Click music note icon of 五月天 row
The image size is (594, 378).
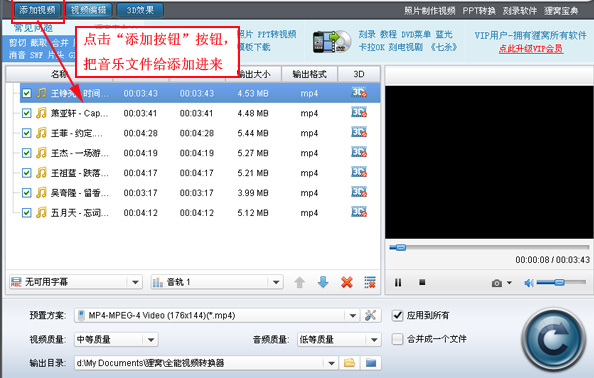pyautogui.click(x=41, y=212)
